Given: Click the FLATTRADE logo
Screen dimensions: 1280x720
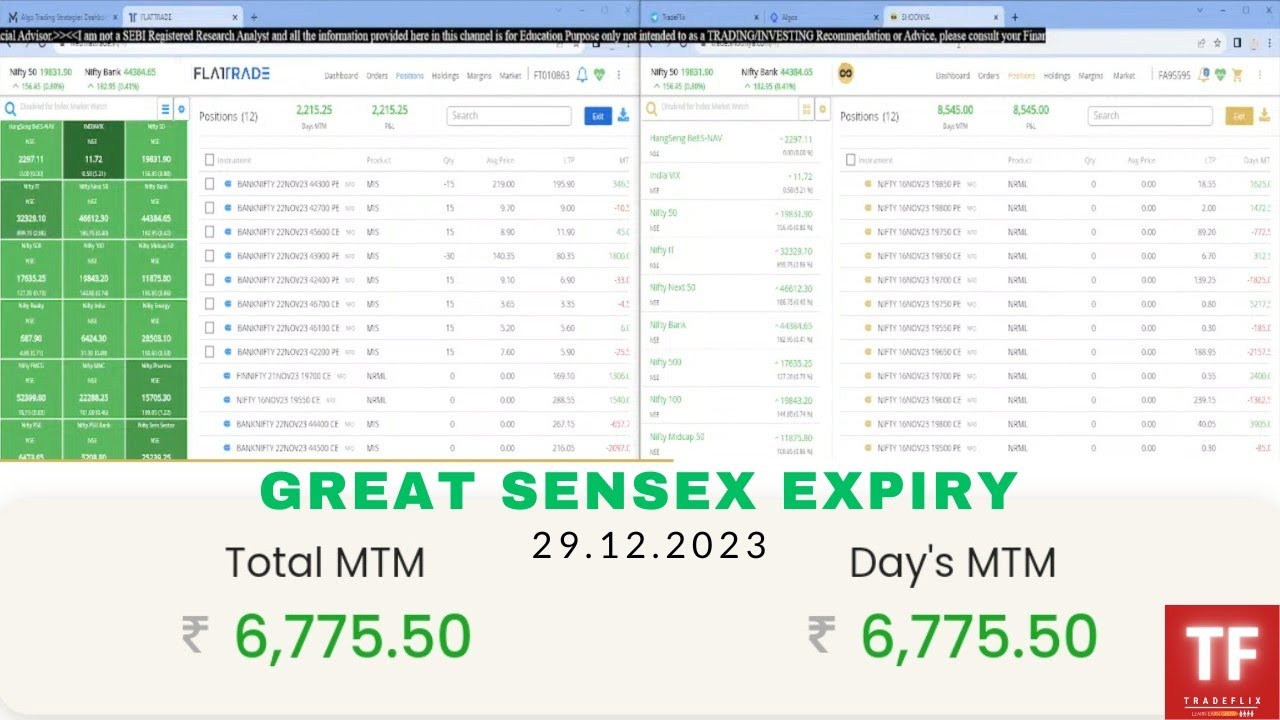Looking at the screenshot, I should [231, 74].
